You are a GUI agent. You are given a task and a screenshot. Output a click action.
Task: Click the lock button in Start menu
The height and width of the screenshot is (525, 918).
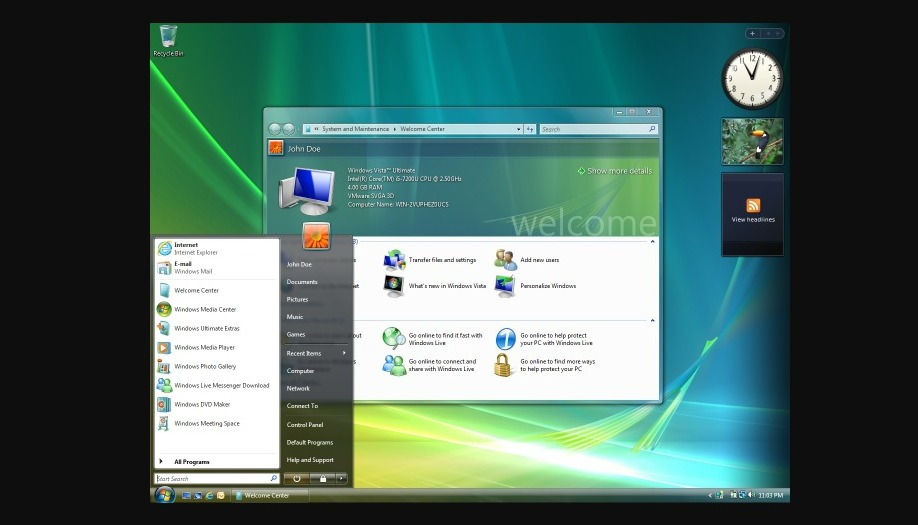coord(323,479)
